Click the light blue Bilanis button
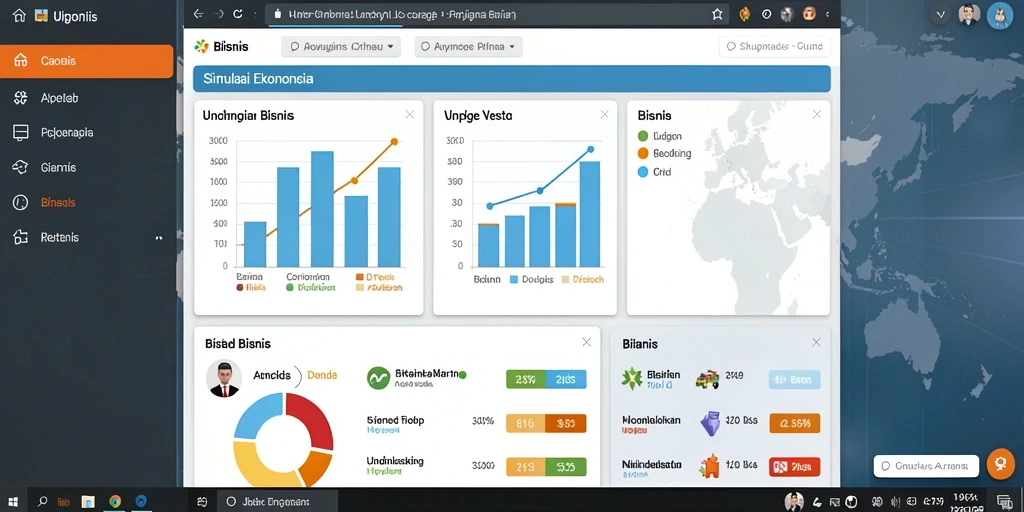This screenshot has width=1024, height=512. point(794,379)
